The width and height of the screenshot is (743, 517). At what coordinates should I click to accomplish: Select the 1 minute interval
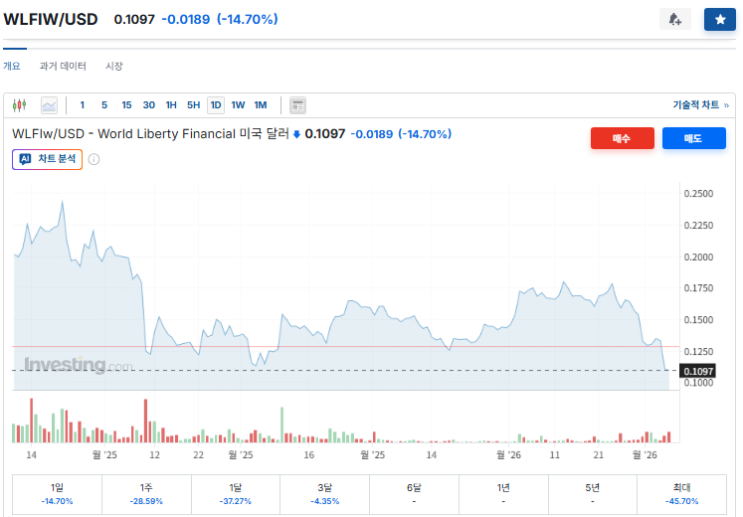coord(82,105)
